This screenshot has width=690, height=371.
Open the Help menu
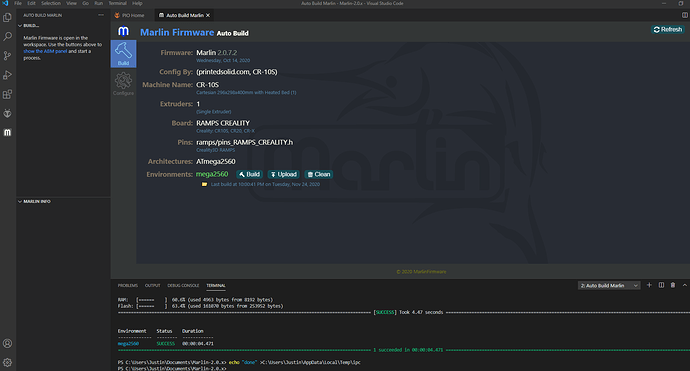137,3
